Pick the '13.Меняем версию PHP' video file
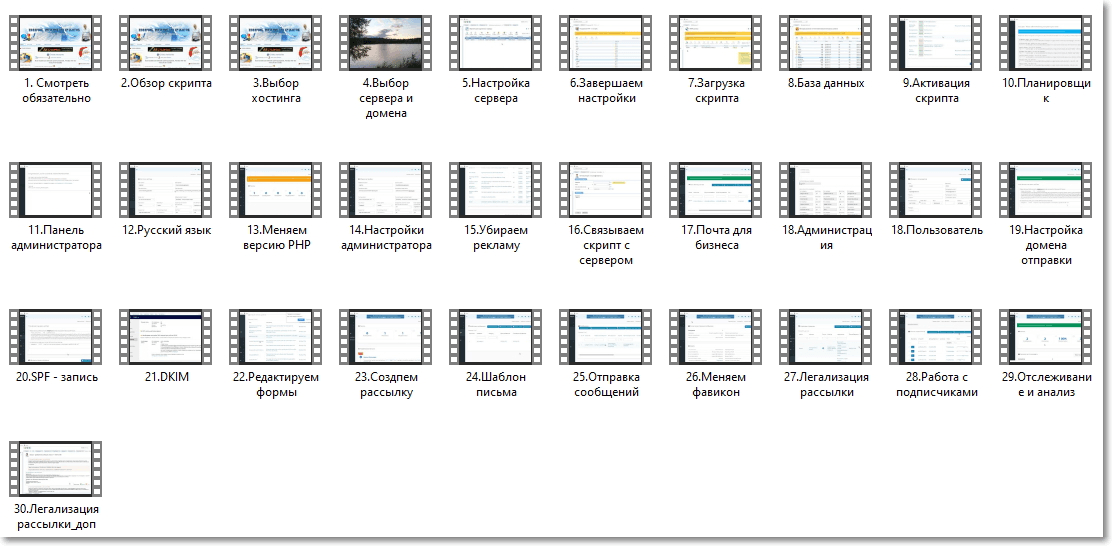The image size is (1112, 546). click(276, 190)
